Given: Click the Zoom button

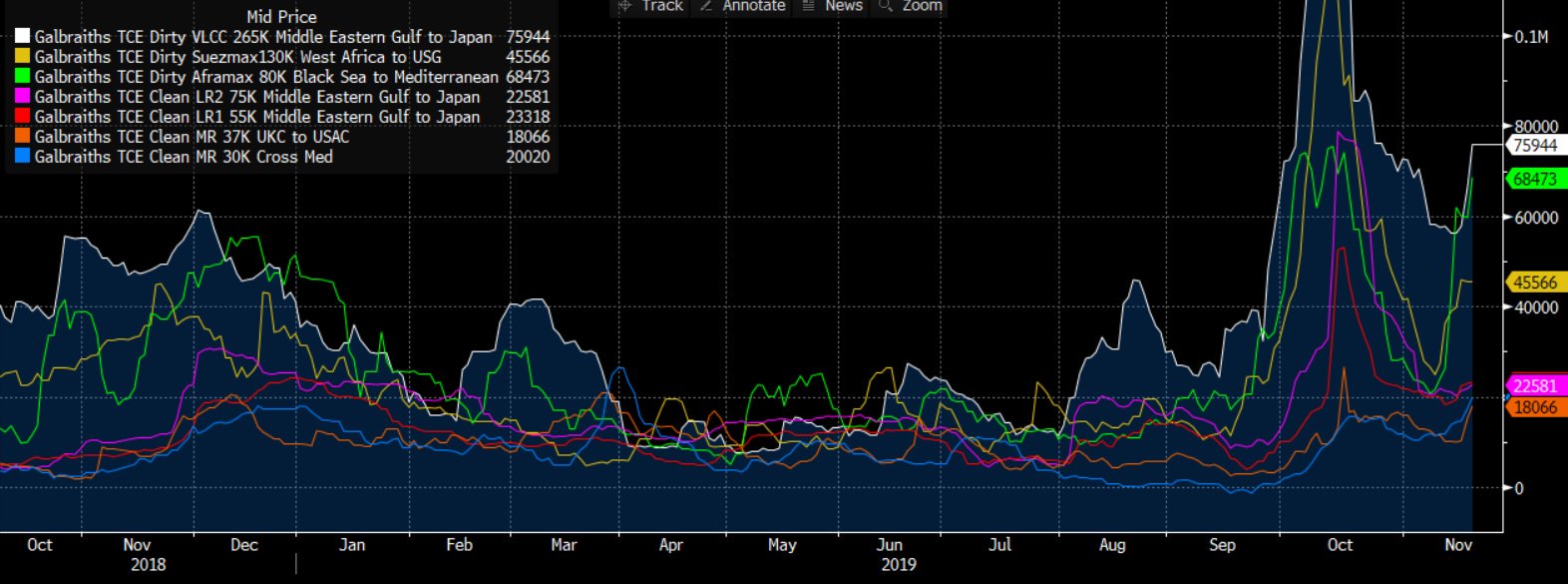Looking at the screenshot, I should pyautogui.click(x=910, y=6).
